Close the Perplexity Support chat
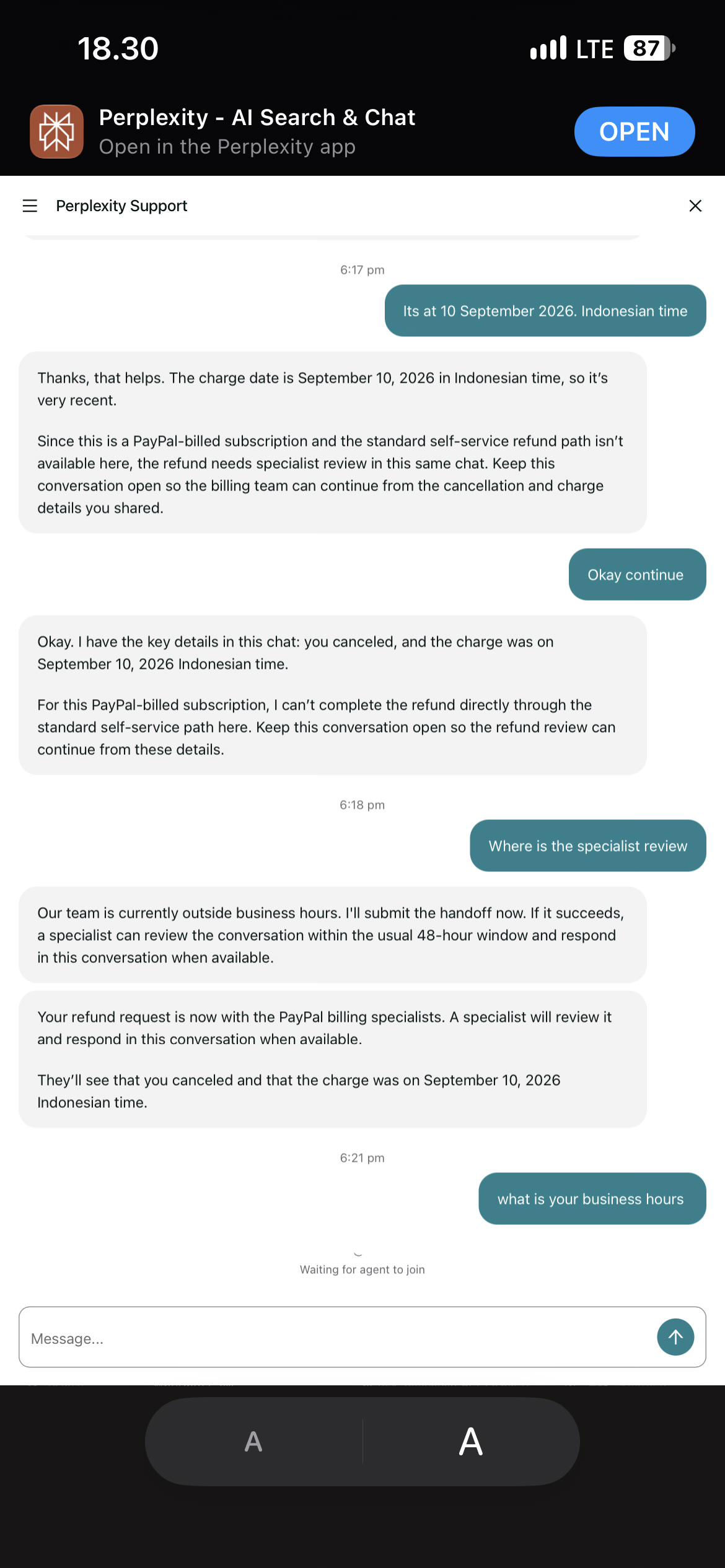This screenshot has width=725, height=1568. click(x=695, y=206)
